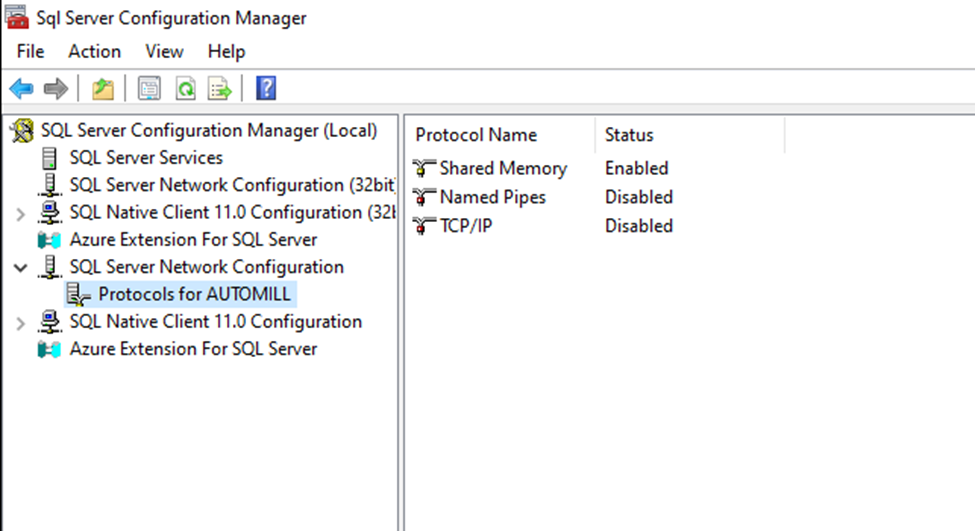
Task: Select Protocols for AUTOMILL tree item
Action: [195, 294]
